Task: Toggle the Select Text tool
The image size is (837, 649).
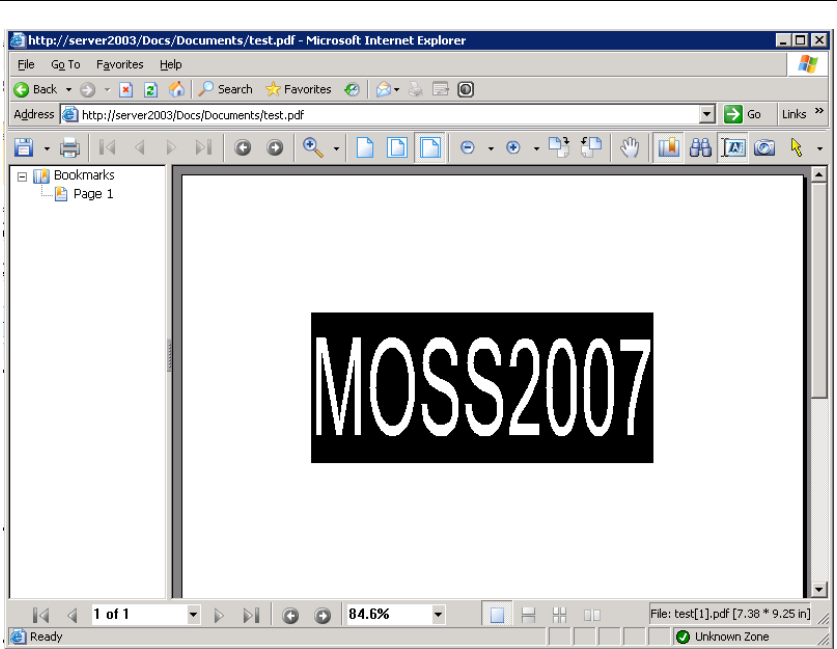Action: tap(733, 147)
